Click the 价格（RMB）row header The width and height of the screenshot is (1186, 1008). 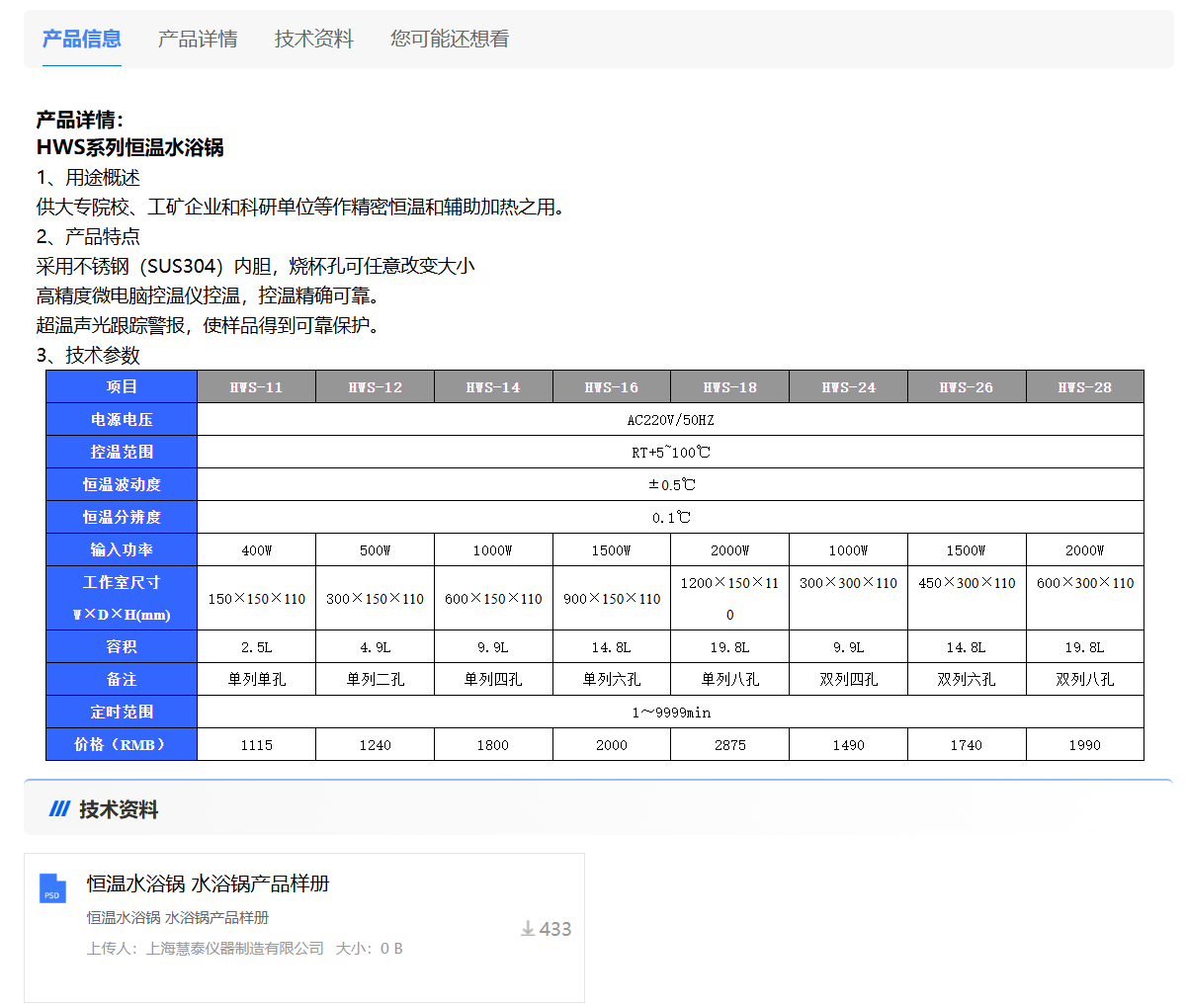click(122, 744)
